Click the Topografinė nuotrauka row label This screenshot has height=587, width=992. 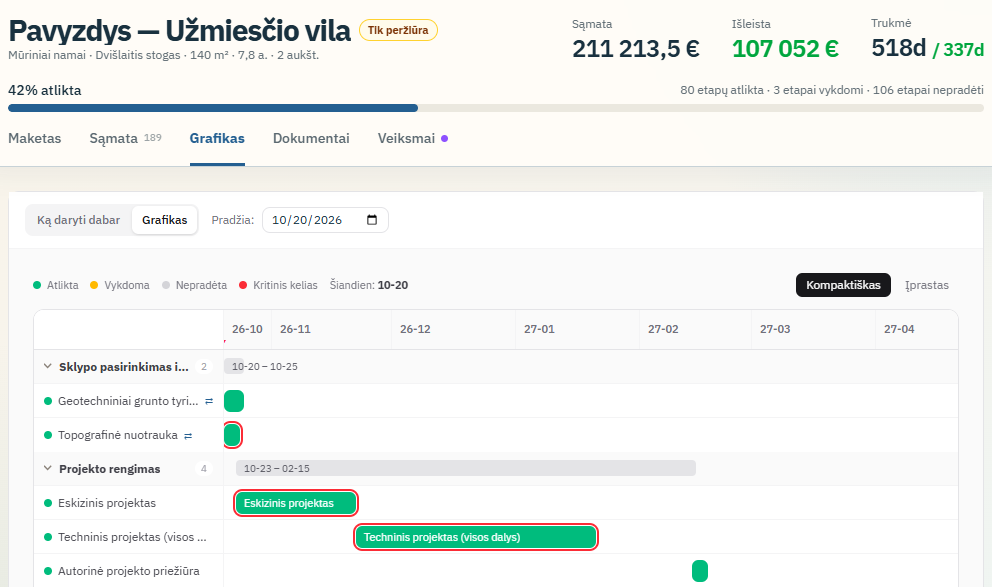tap(118, 435)
